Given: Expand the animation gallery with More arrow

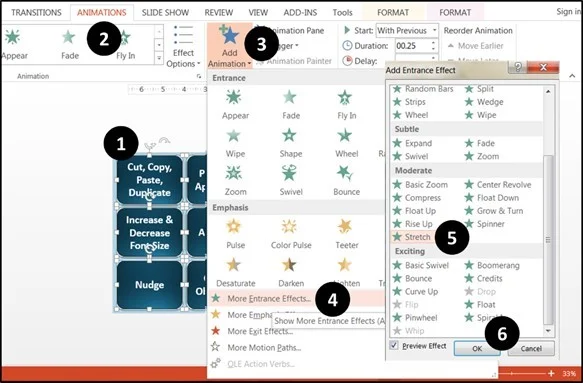Looking at the screenshot, I should 159,58.
